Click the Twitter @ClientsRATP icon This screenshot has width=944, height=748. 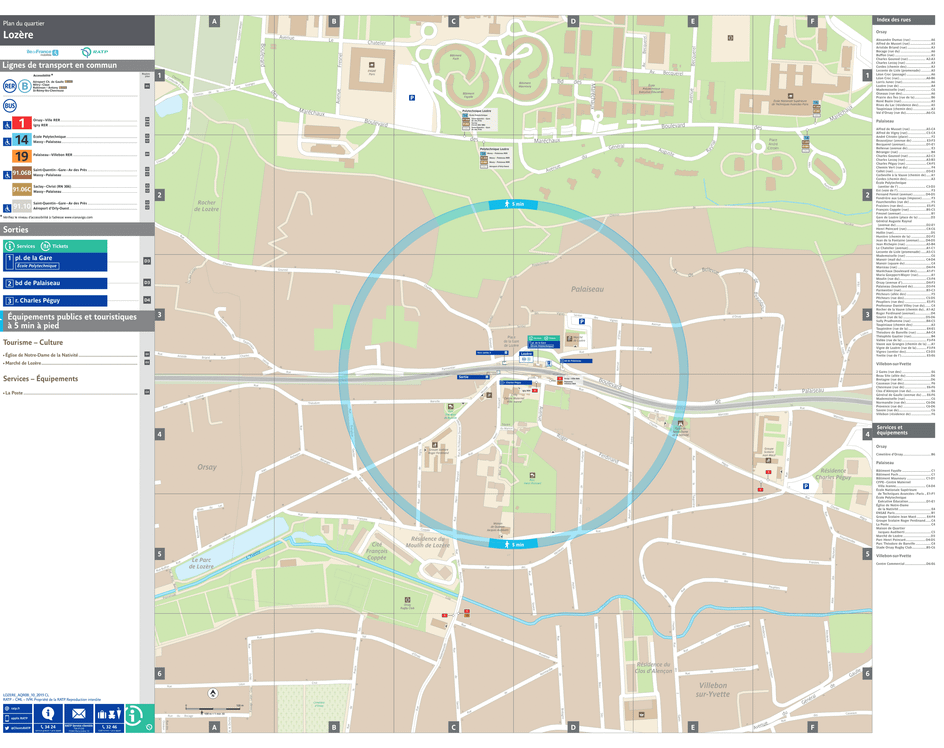point(8,728)
